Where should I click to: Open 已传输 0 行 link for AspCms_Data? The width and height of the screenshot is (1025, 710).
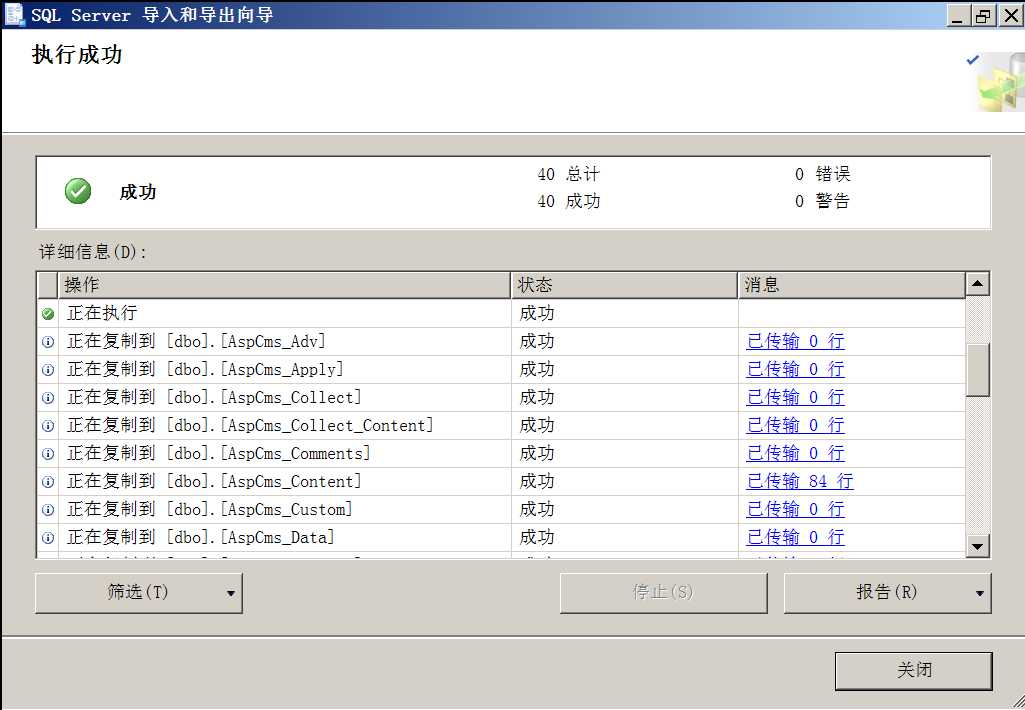click(x=796, y=537)
